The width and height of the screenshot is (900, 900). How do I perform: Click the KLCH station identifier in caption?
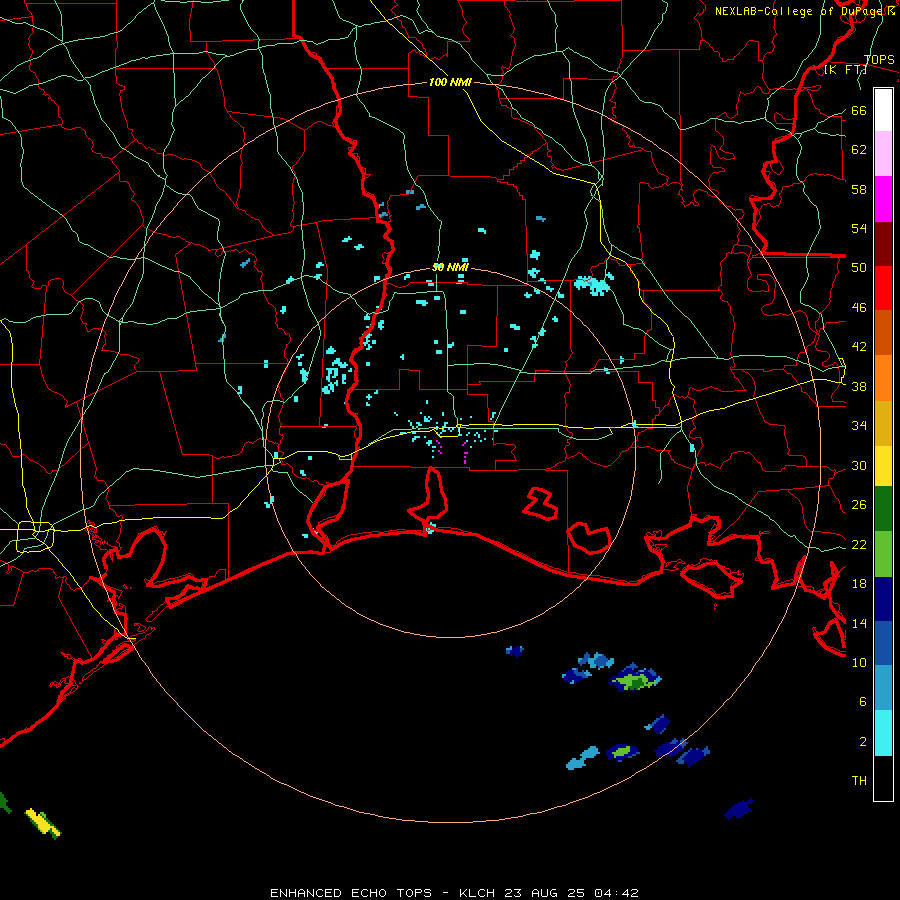click(x=478, y=893)
